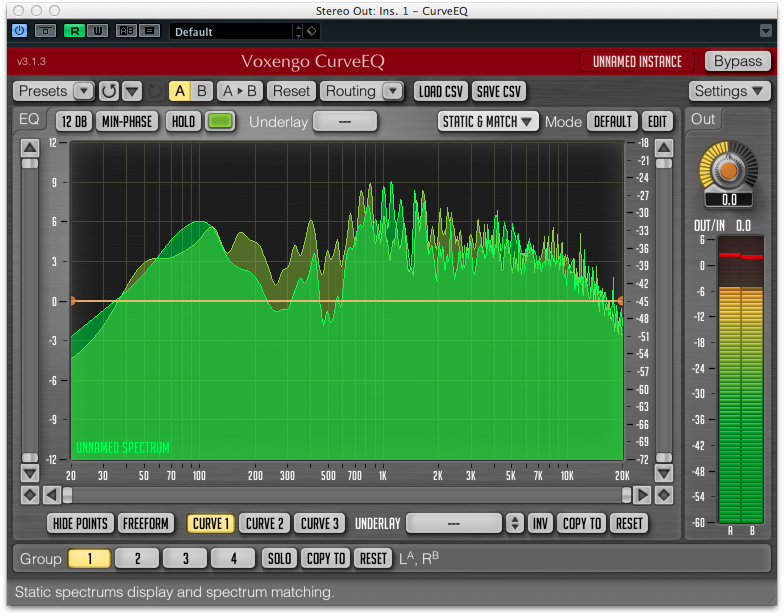
Task: Click the right orange EQ curve point
Action: pos(620,301)
